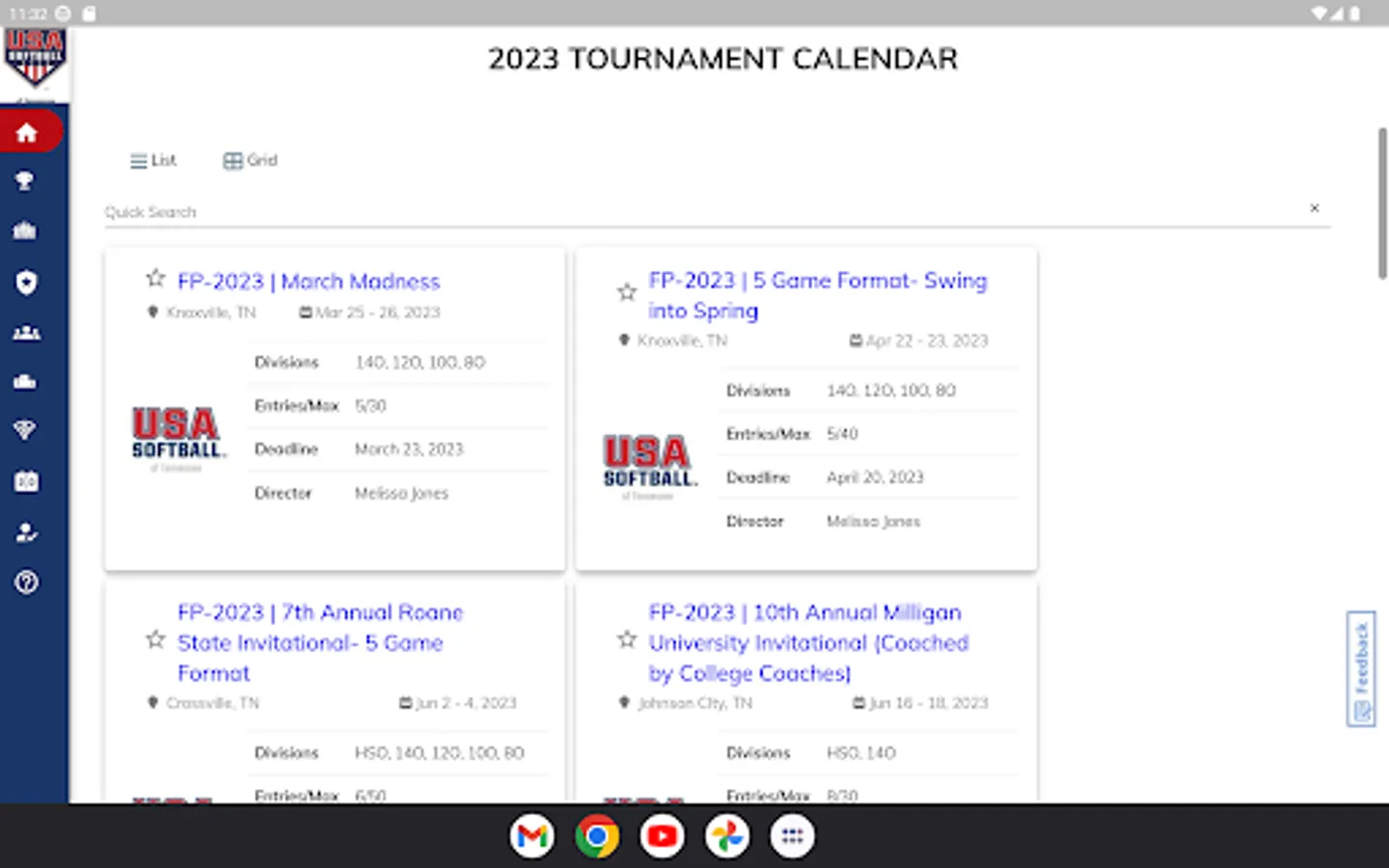1389x868 pixels.
Task: Click the Mar 25 - 26, 2023 date
Action: (x=377, y=312)
